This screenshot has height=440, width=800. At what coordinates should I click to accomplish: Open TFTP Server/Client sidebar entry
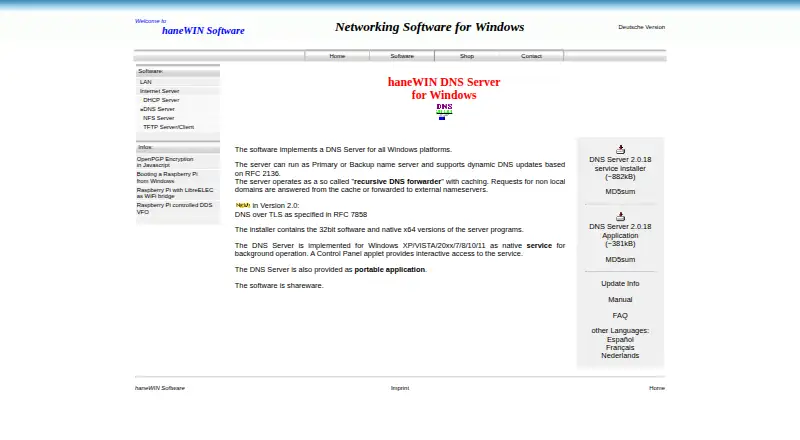[168, 127]
